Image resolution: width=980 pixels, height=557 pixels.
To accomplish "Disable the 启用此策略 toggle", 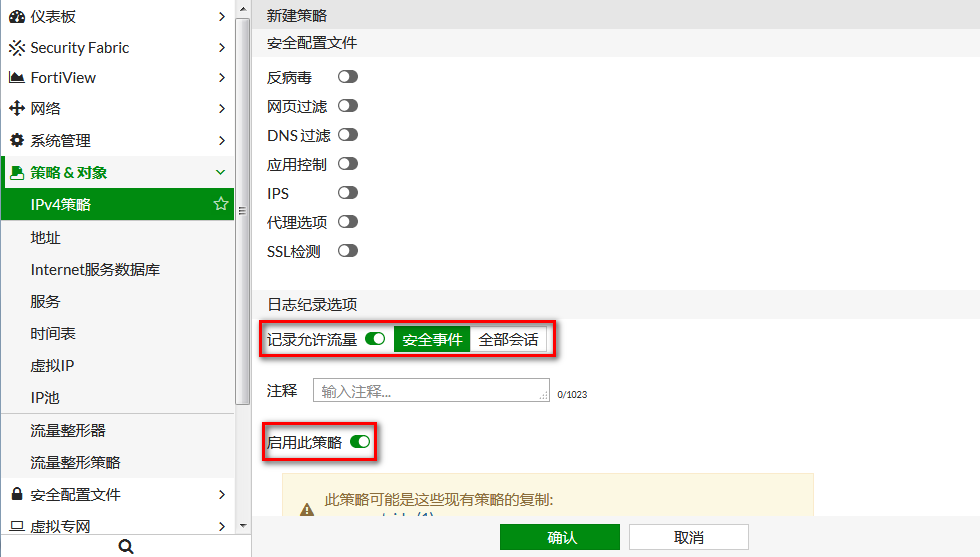I will pyautogui.click(x=360, y=442).
